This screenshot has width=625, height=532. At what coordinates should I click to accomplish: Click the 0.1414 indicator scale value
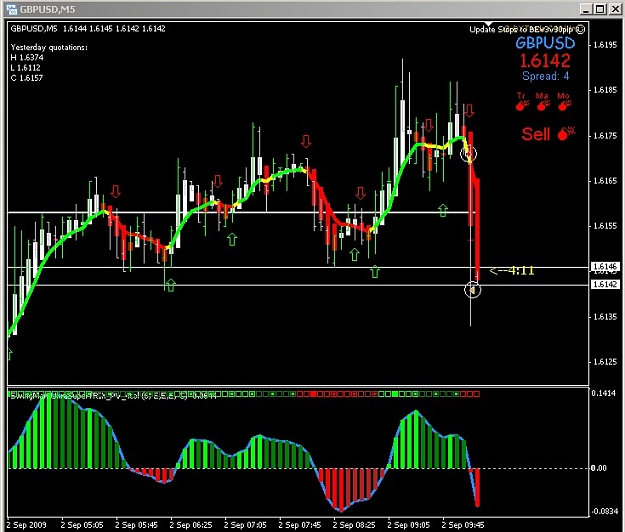pyautogui.click(x=604, y=393)
